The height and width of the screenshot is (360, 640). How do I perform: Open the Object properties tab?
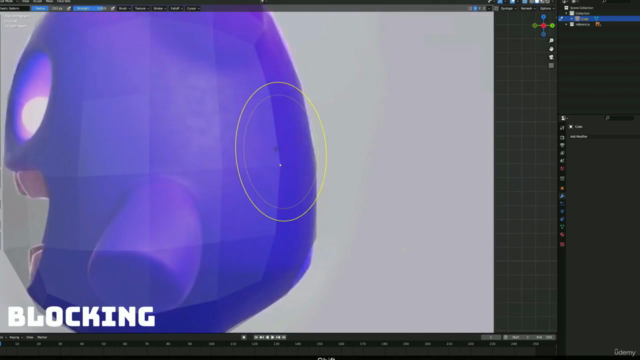click(x=562, y=188)
